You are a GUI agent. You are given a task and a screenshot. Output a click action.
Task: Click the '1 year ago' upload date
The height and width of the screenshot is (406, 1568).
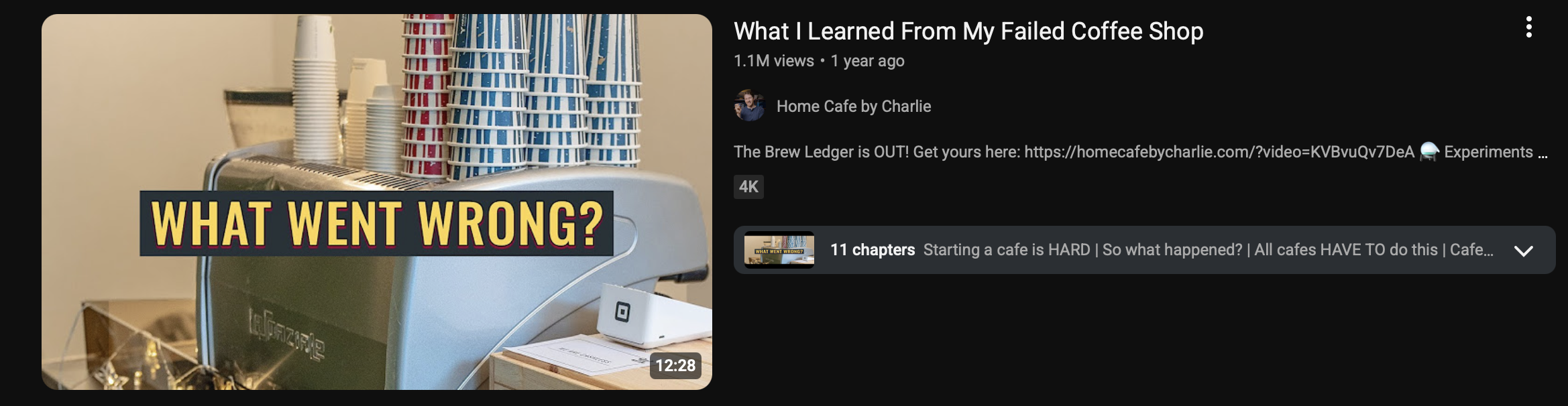(867, 61)
